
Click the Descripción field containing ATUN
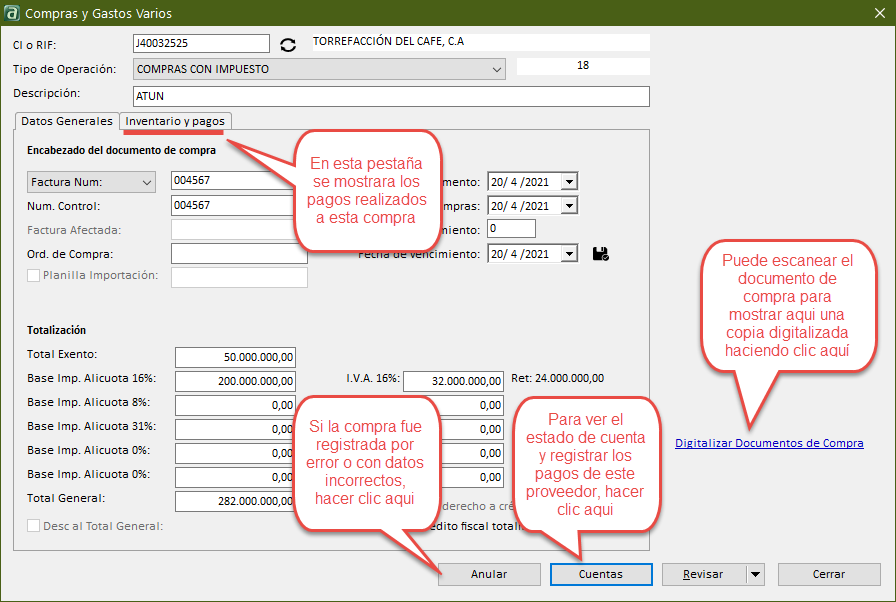pyautogui.click(x=390, y=96)
